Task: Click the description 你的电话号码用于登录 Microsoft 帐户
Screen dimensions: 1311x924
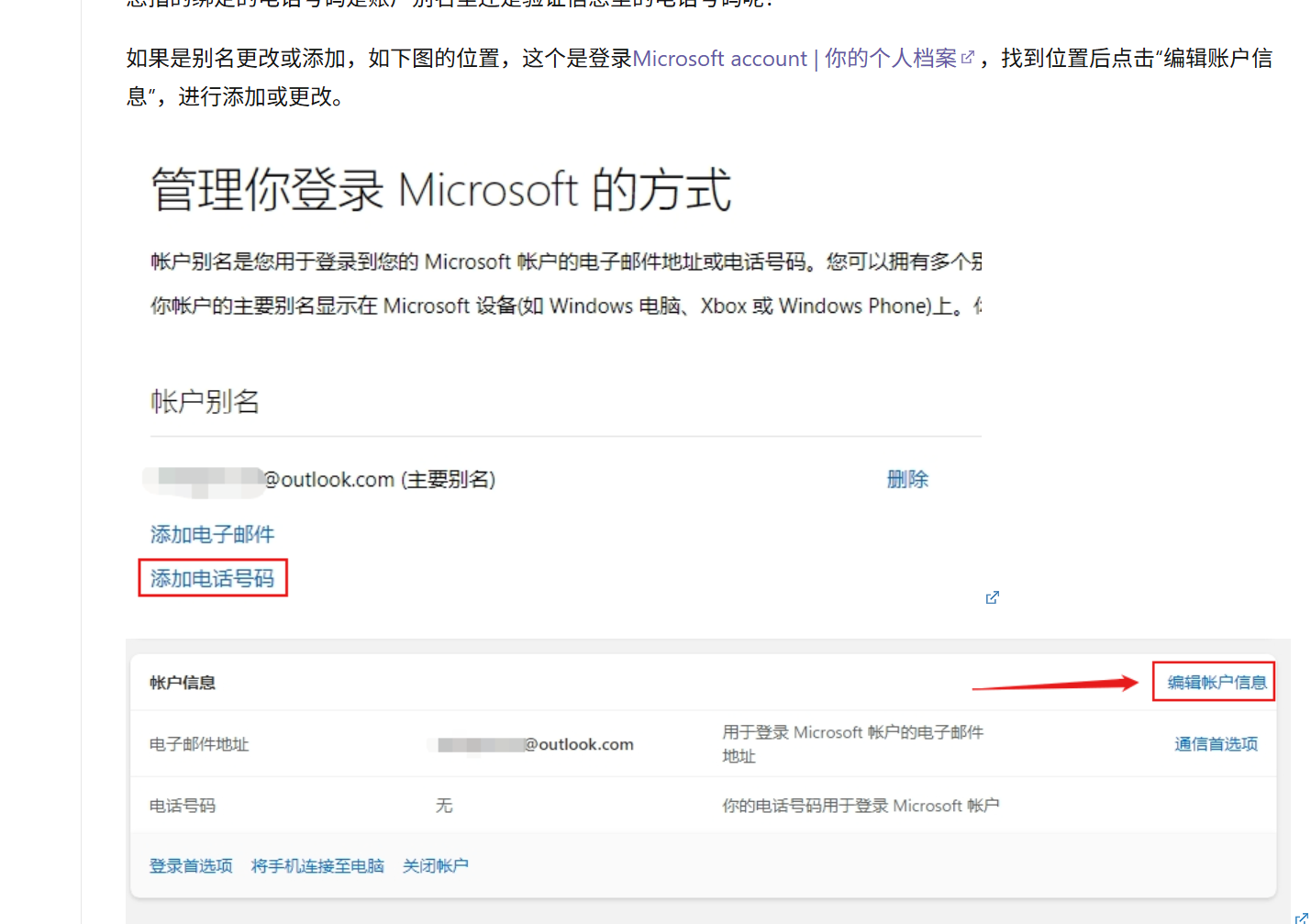Action: point(861,806)
